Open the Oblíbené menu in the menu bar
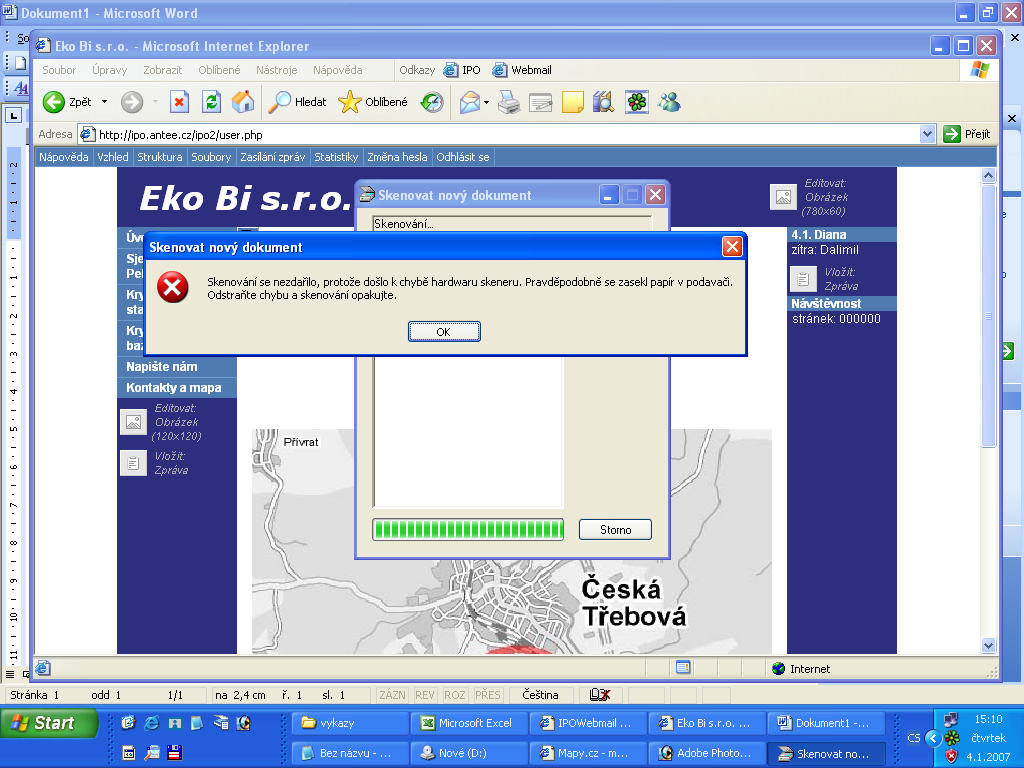Screen dimensions: 1024x768 [x=219, y=70]
